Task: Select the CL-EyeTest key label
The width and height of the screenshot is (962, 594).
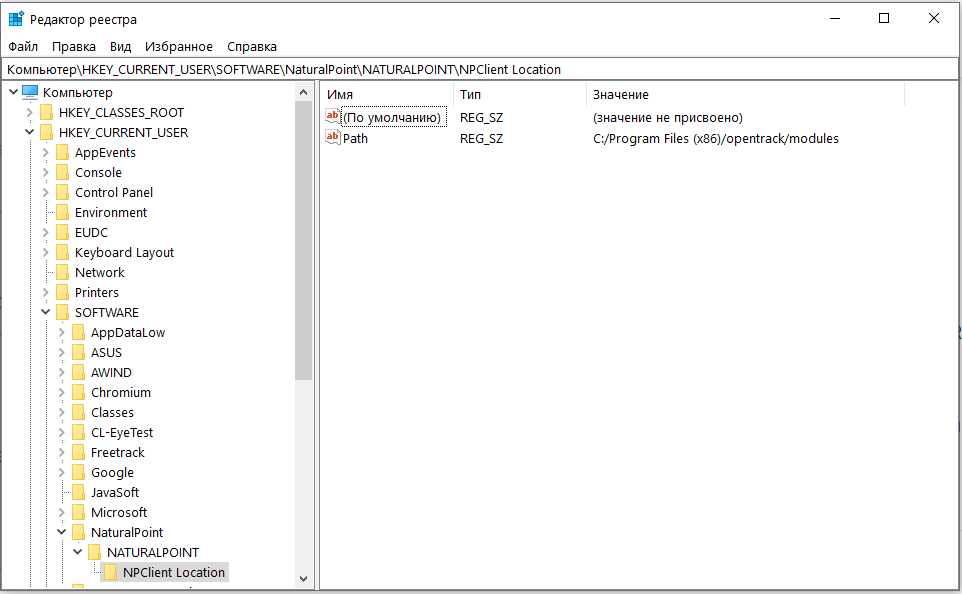Action: 122,433
